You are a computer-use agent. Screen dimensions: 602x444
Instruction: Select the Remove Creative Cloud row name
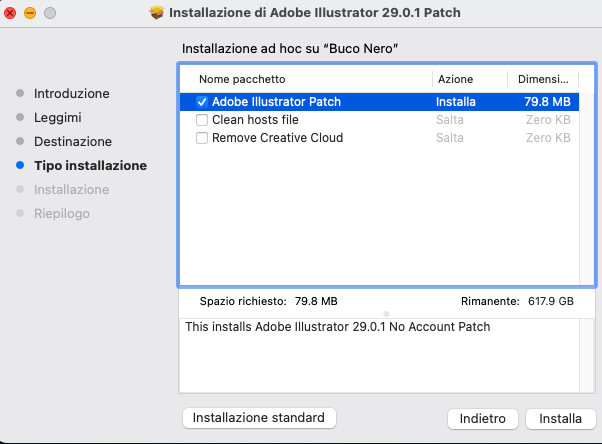tap(277, 138)
